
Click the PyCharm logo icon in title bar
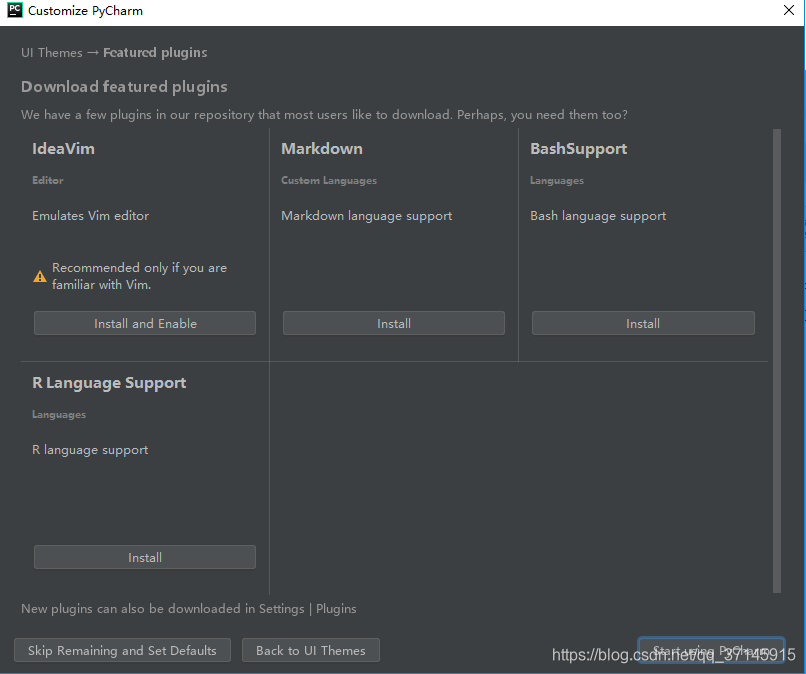pos(15,10)
